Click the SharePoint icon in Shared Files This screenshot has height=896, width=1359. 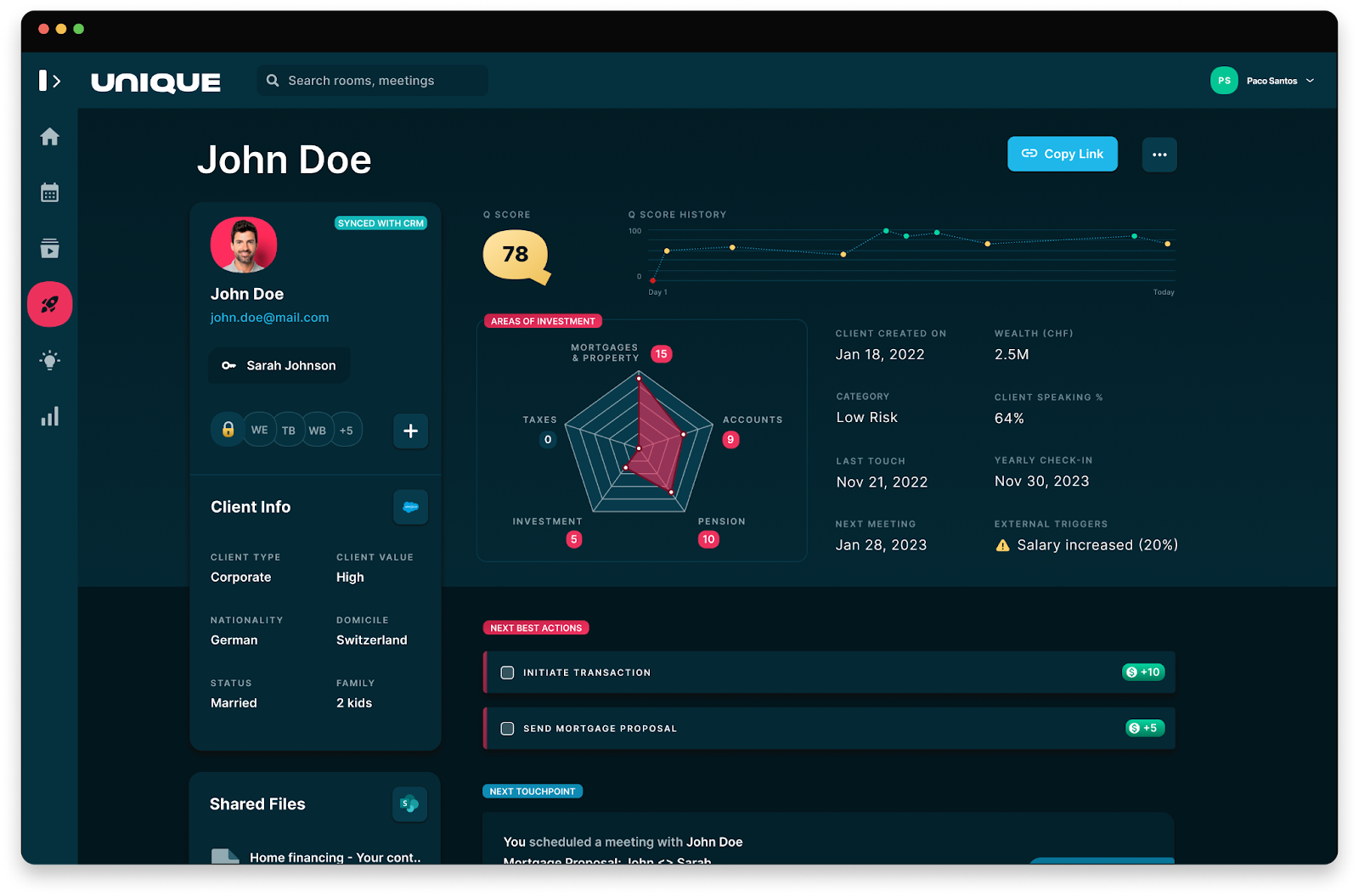click(410, 804)
